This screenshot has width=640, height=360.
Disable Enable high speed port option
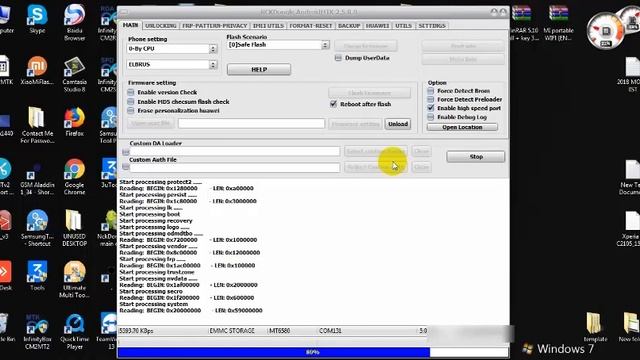tap(431, 108)
